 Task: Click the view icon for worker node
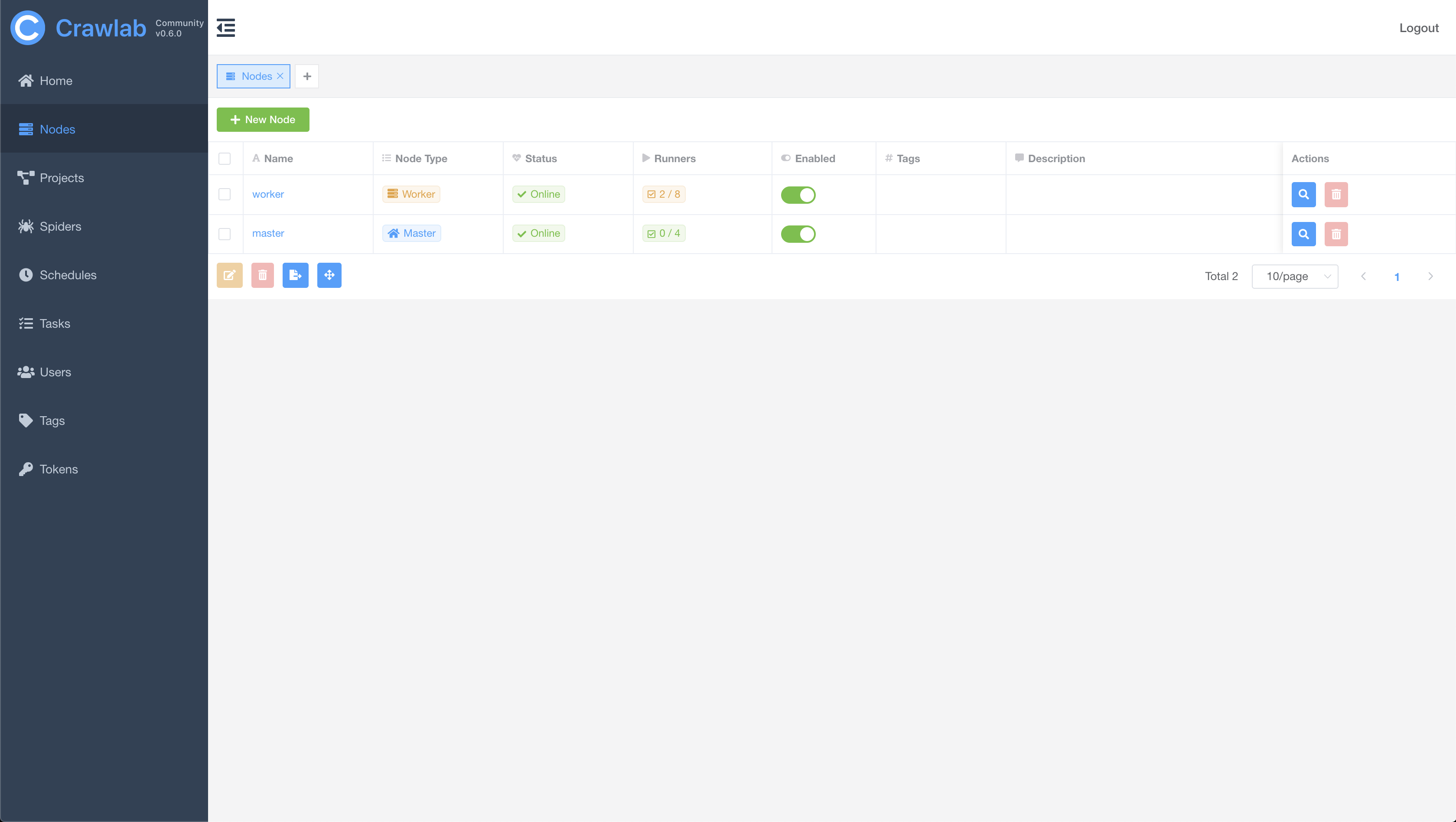click(1303, 195)
